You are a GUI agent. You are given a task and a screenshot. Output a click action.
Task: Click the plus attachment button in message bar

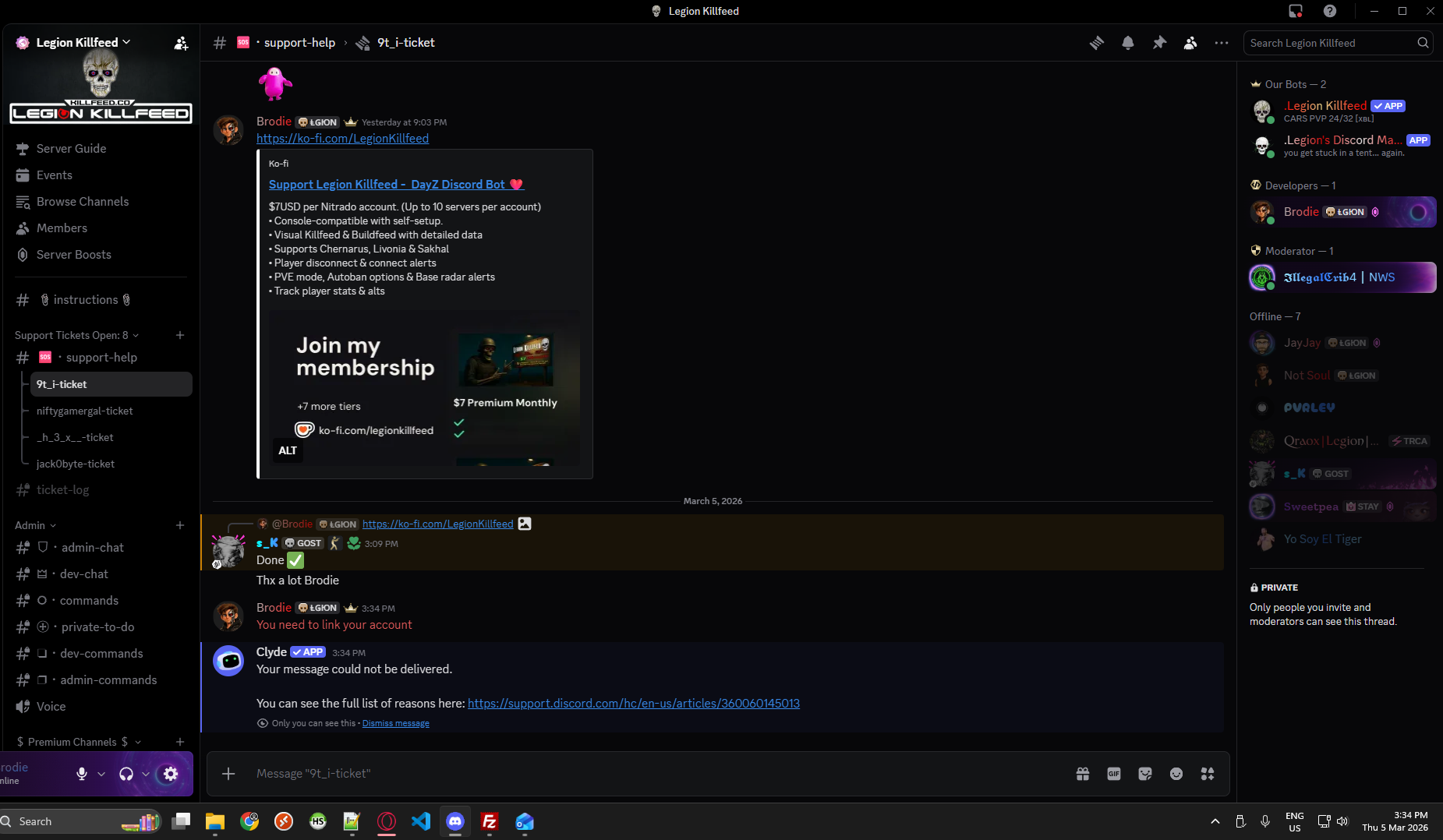point(228,774)
